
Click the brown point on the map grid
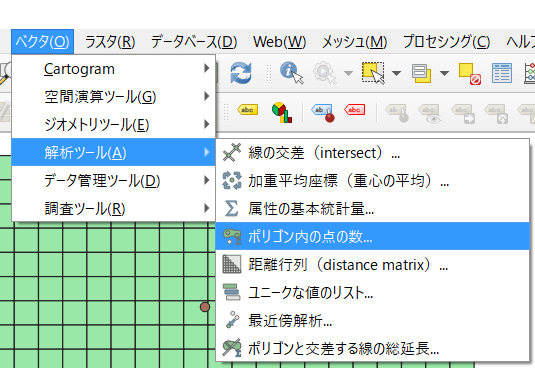[x=205, y=307]
